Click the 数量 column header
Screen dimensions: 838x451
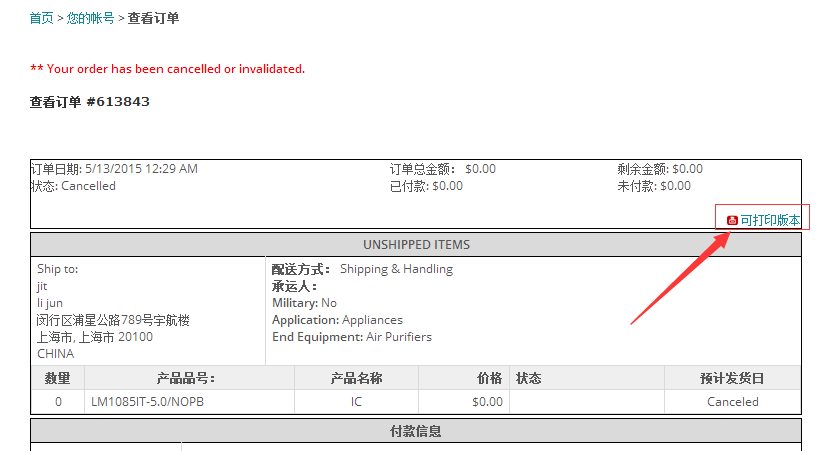tap(58, 379)
